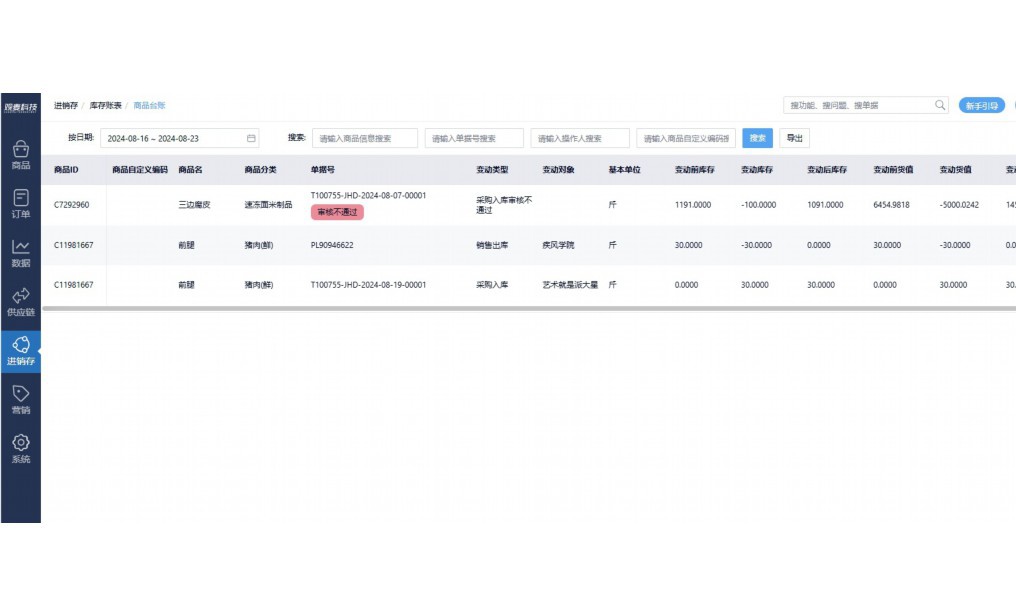Click the 商品分类 column header
This screenshot has height=616, width=1016.
coord(260,170)
